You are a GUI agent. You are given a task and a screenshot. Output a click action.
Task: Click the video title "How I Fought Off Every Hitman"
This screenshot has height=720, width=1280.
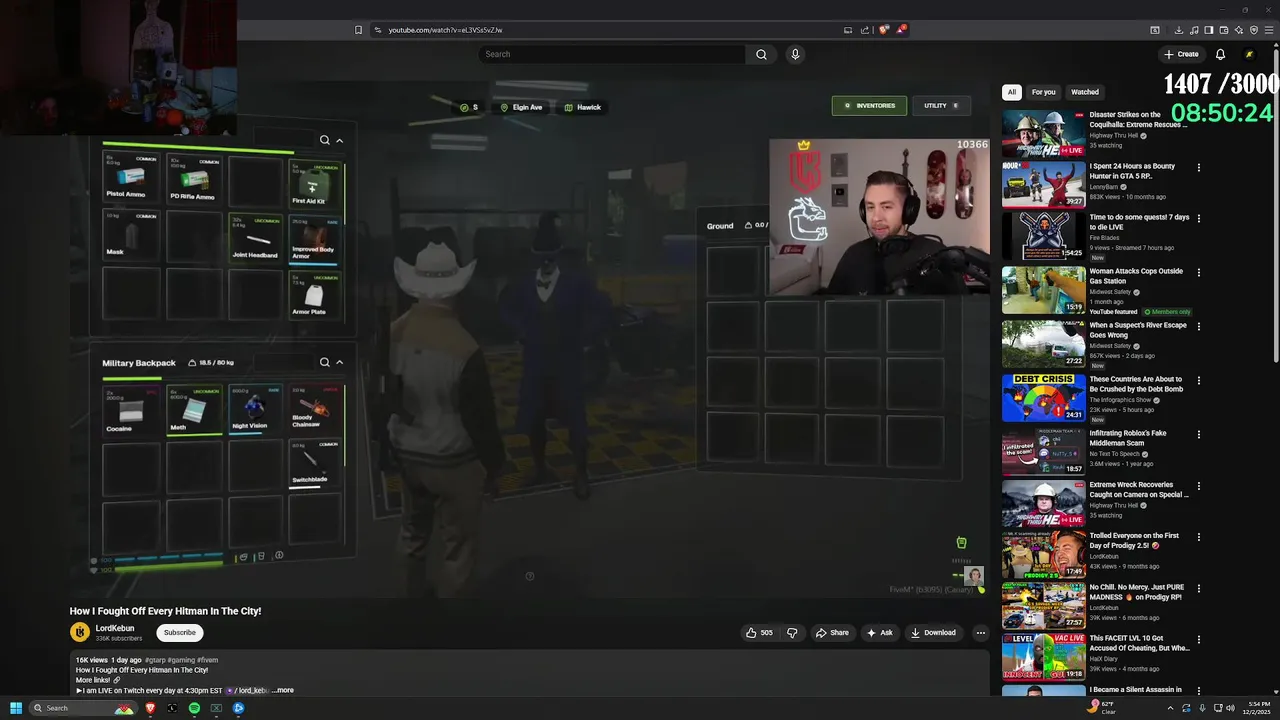[x=165, y=611]
